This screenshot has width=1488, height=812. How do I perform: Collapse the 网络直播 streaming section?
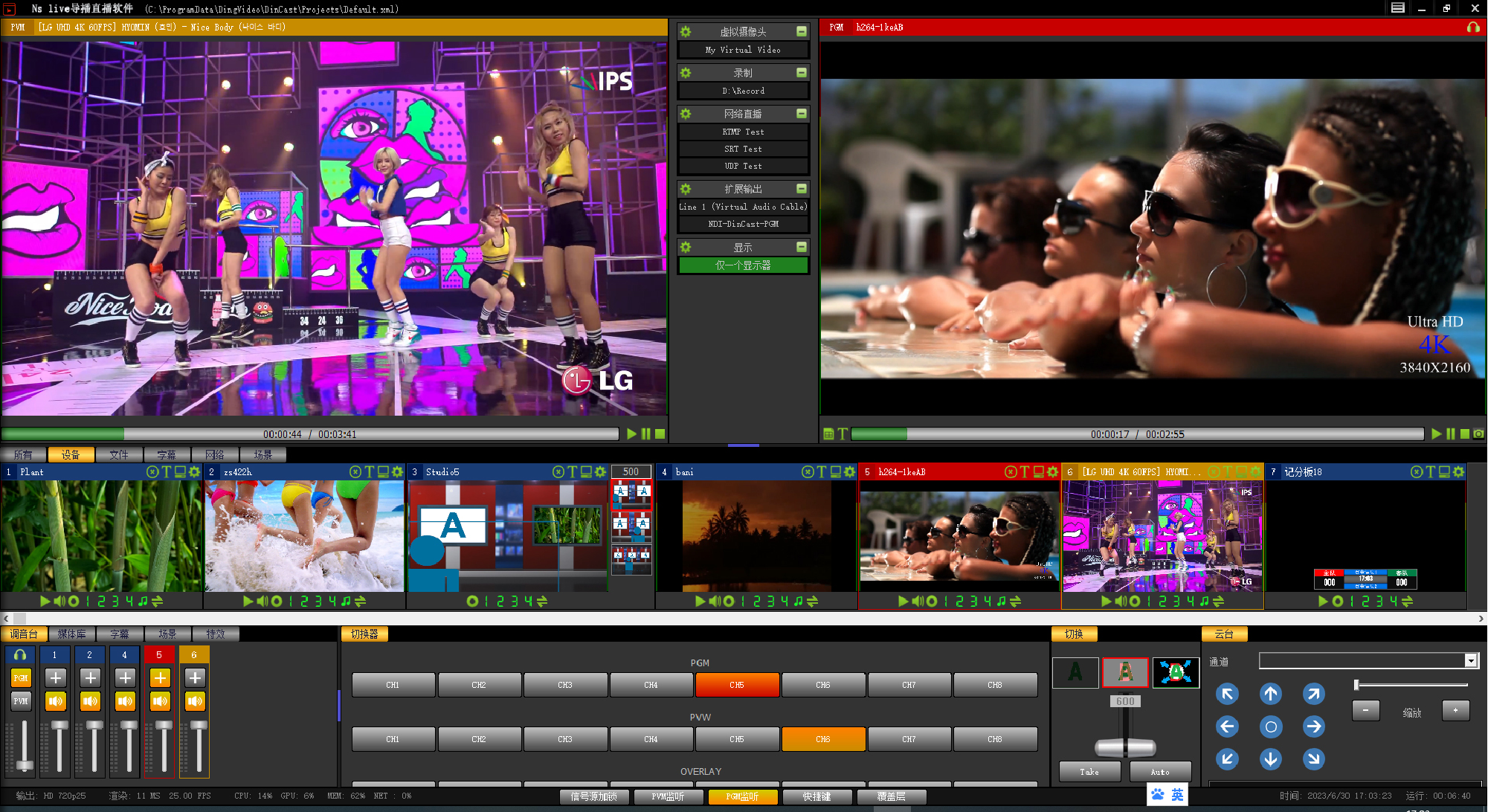coord(802,114)
